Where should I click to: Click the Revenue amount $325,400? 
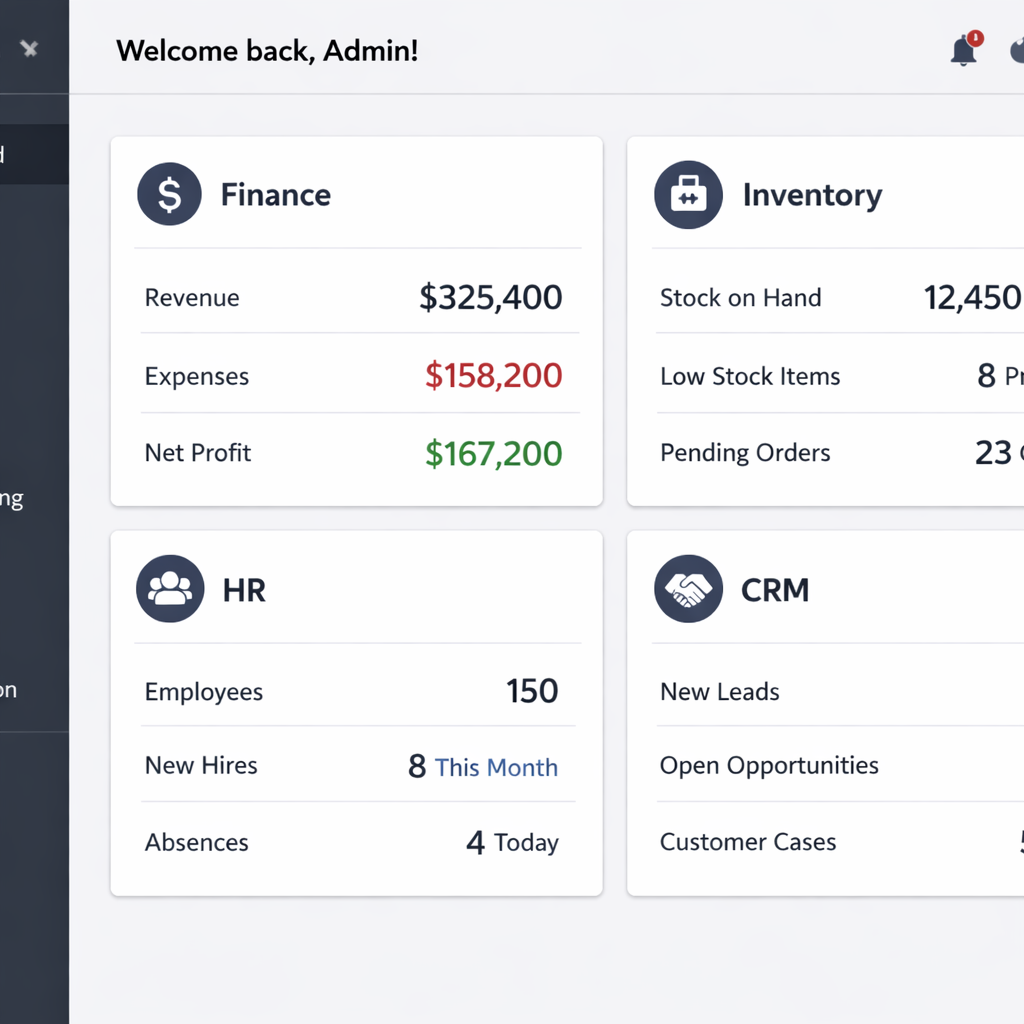coord(490,297)
